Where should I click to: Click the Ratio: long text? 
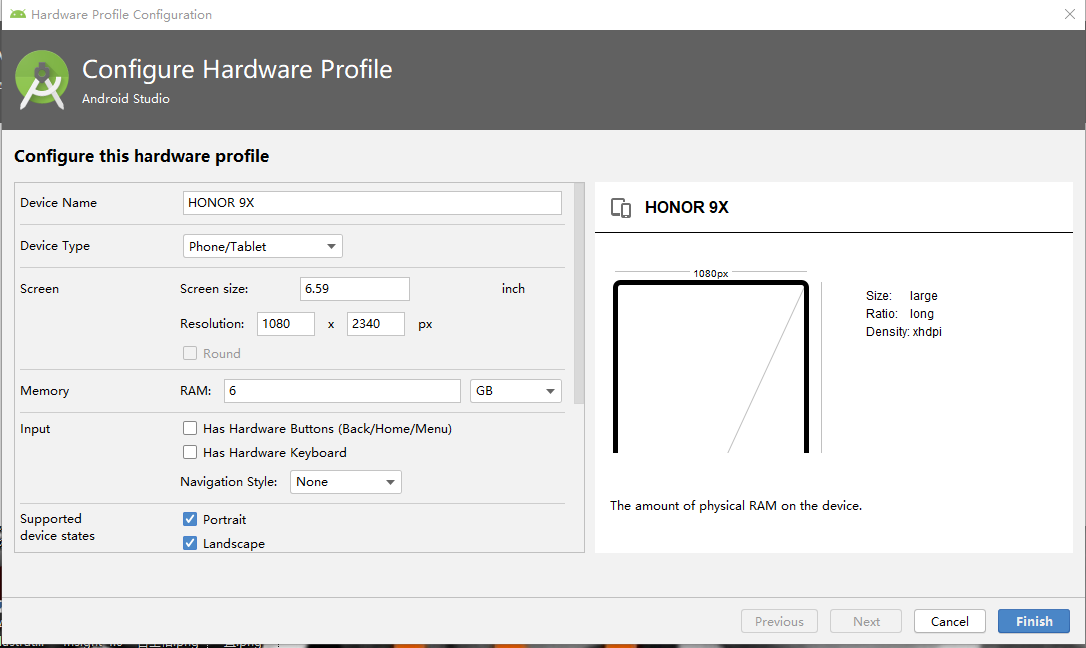click(900, 314)
